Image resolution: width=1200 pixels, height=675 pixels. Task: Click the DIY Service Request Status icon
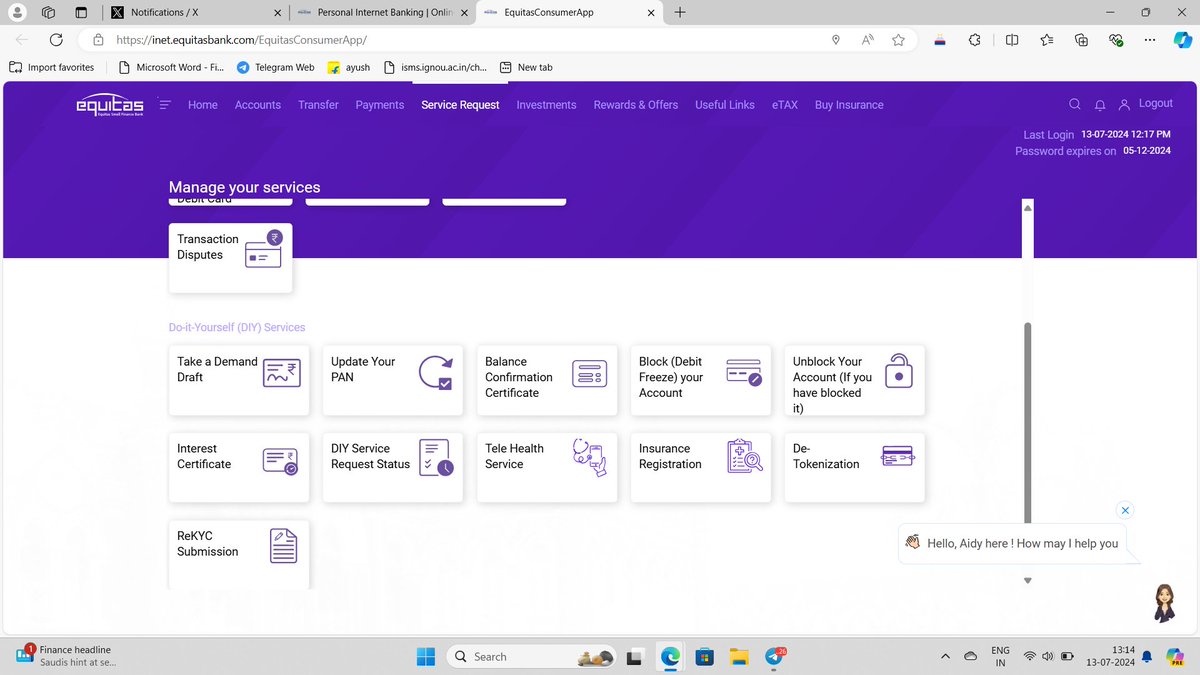pyautogui.click(x=436, y=457)
